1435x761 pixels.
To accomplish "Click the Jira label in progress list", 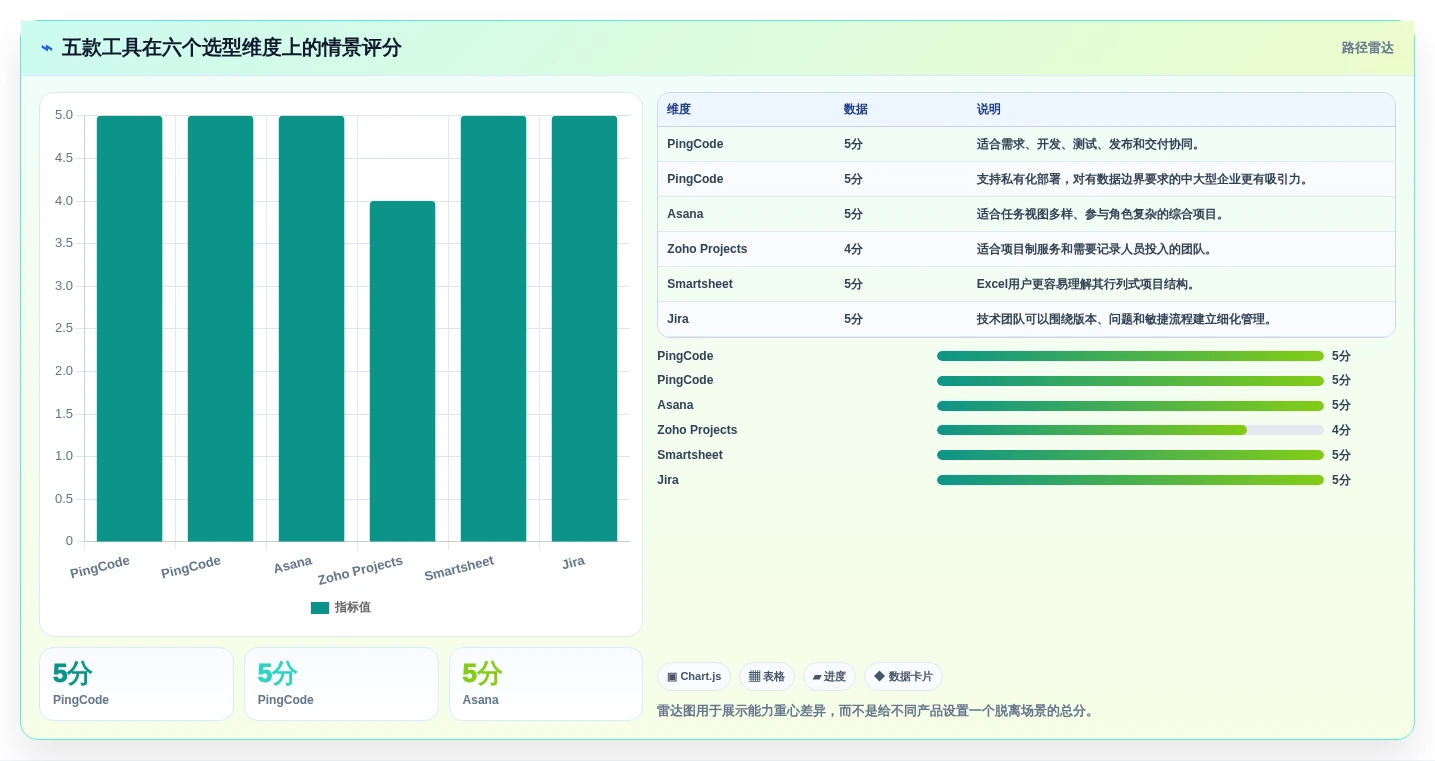I will click(668, 480).
